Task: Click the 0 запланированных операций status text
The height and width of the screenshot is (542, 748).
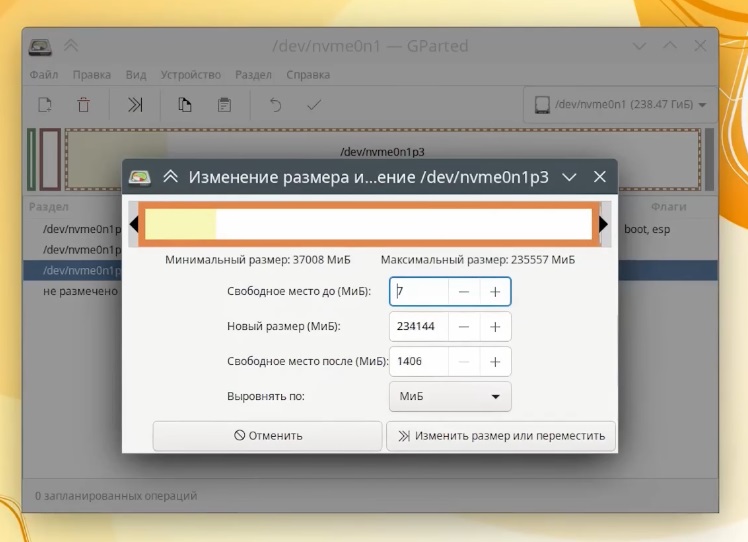Action: pyautogui.click(x=116, y=496)
